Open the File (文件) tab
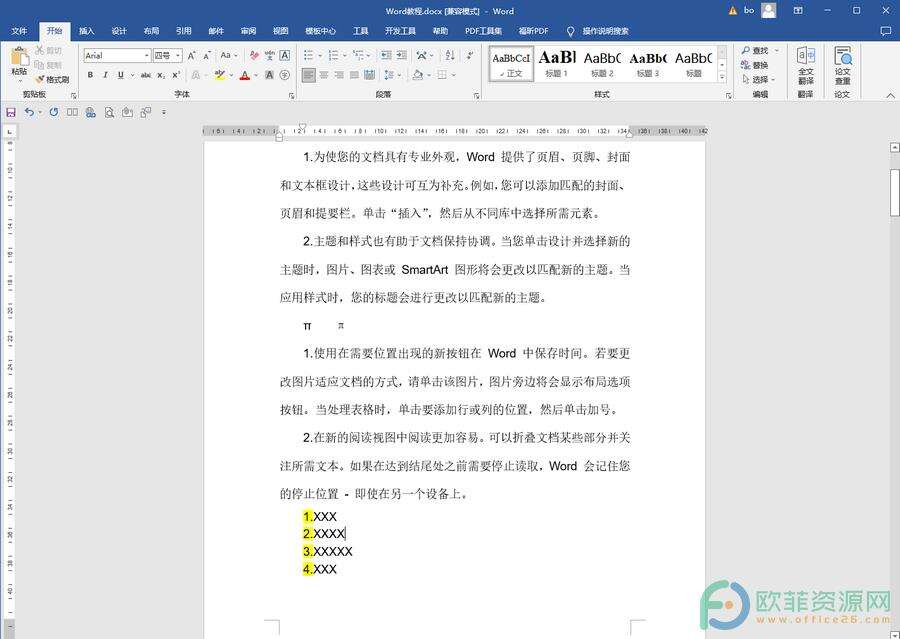Viewport: 900px width, 639px height. click(19, 31)
